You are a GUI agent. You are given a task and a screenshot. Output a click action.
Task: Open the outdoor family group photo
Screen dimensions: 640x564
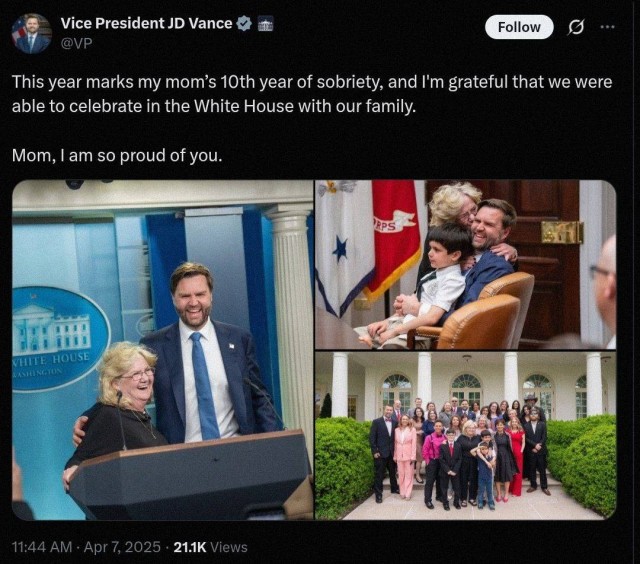pyautogui.click(x=465, y=435)
